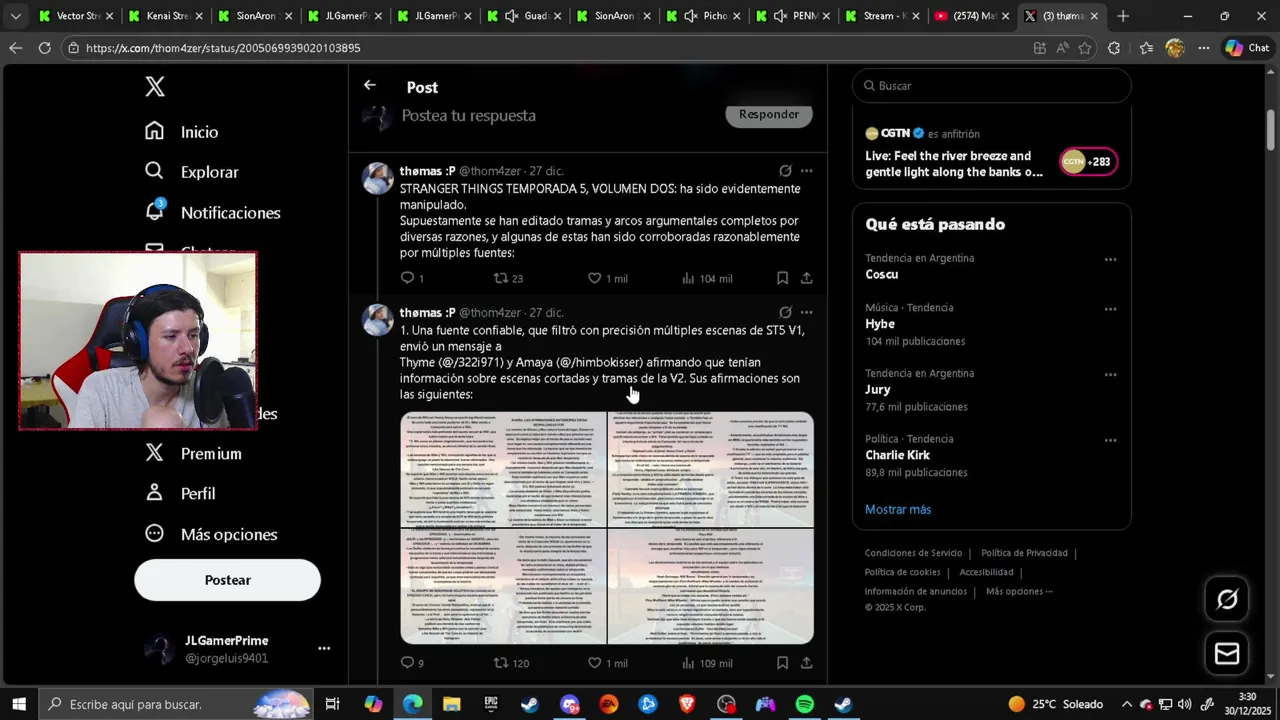This screenshot has width=1280, height=720.
Task: Share the Stranger Things Temporada 5 post
Action: coord(806,278)
